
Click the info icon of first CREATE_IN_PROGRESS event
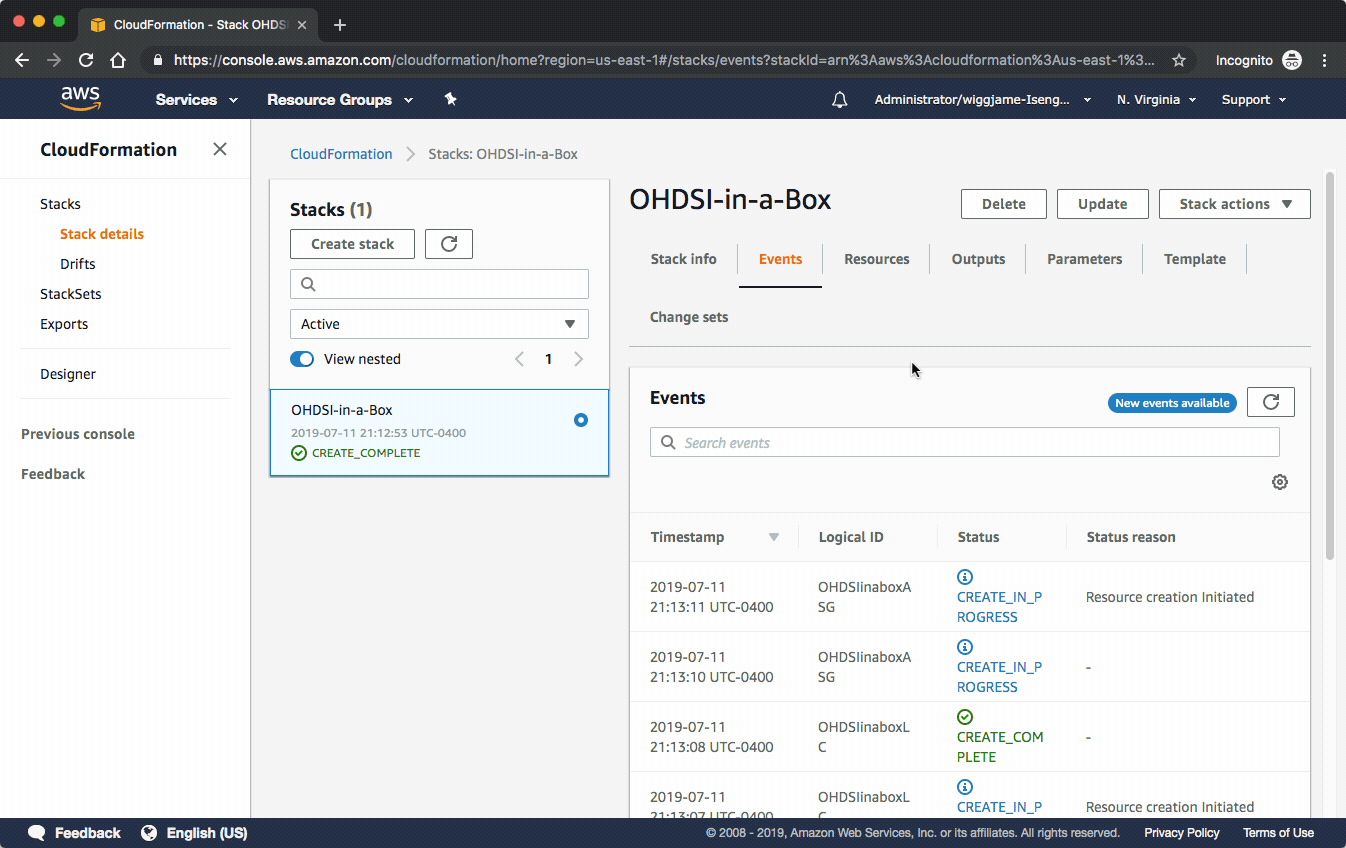(965, 577)
